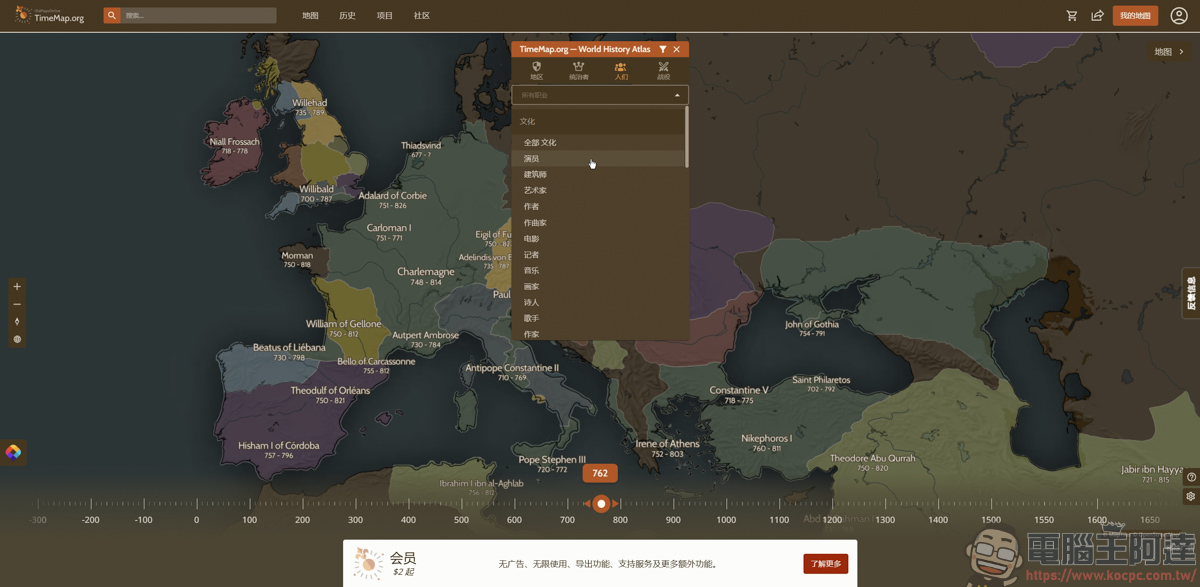Screen dimensions: 1200x587
Task: Click the orange search icon
Action: coord(112,15)
